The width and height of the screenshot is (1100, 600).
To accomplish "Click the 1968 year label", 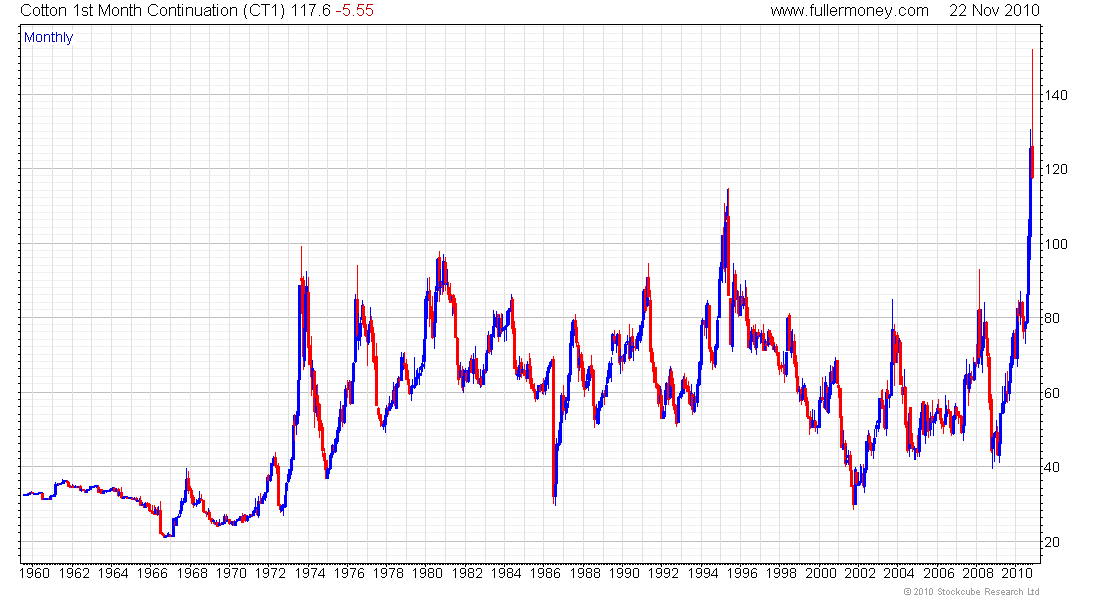I will [x=192, y=573].
